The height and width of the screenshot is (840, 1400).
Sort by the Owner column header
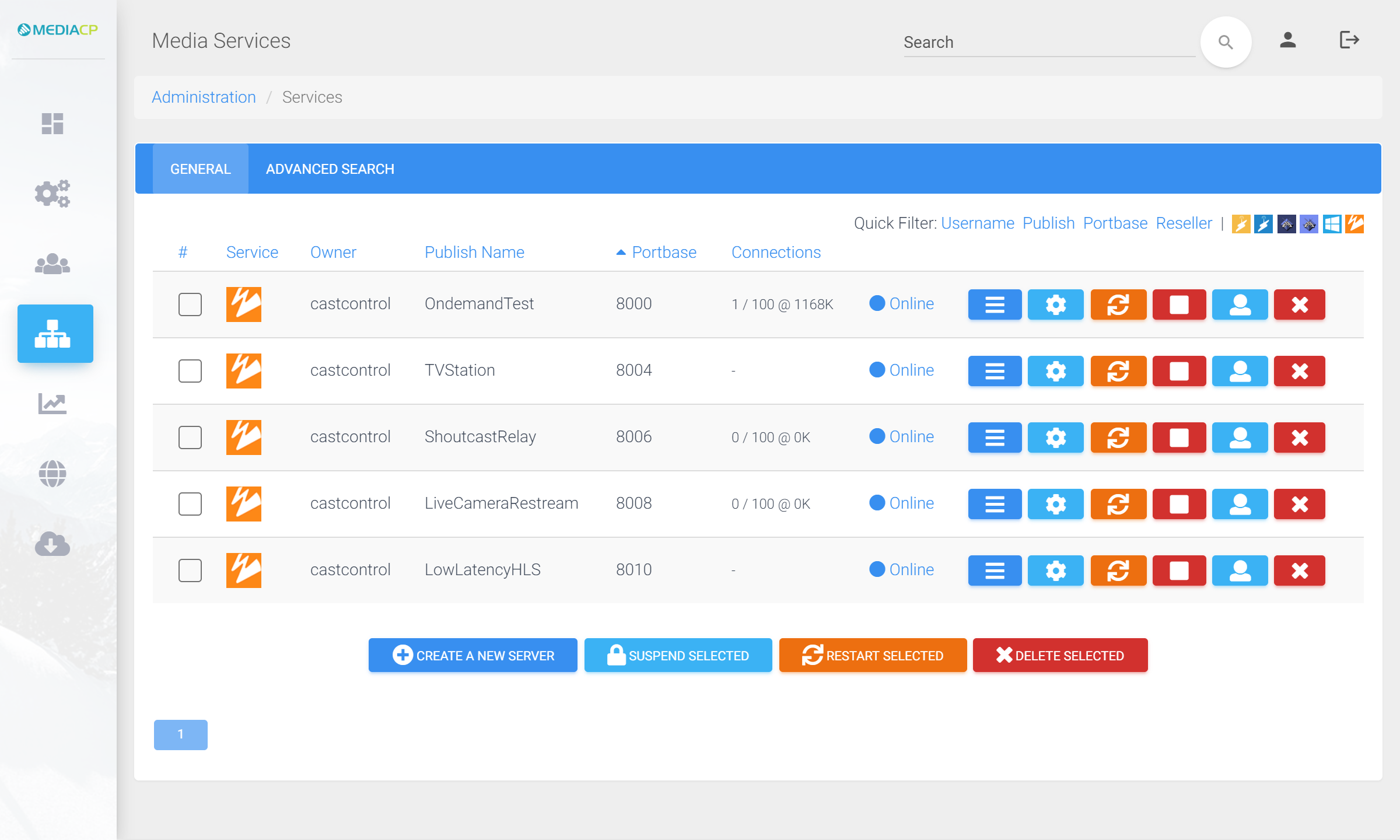point(333,253)
